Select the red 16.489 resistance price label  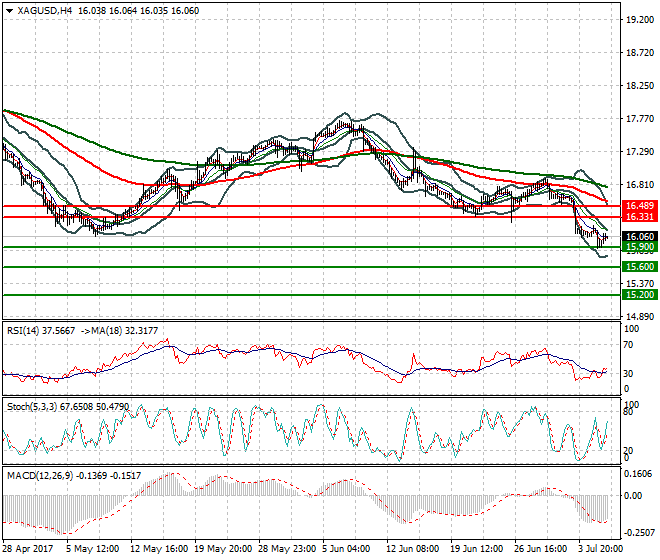640,206
